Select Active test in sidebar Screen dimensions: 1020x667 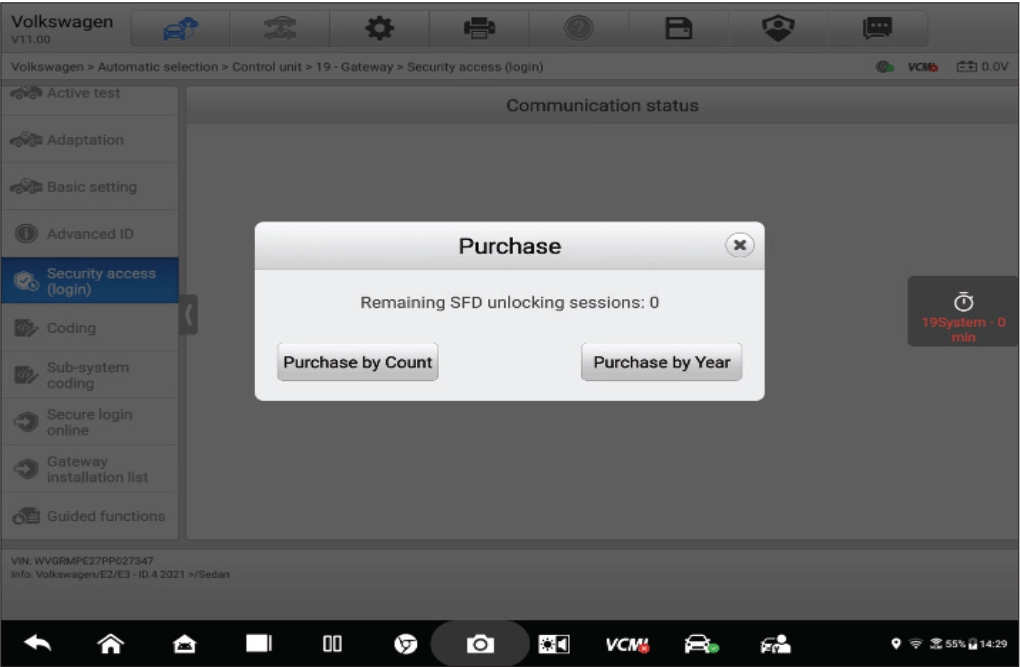(x=90, y=98)
